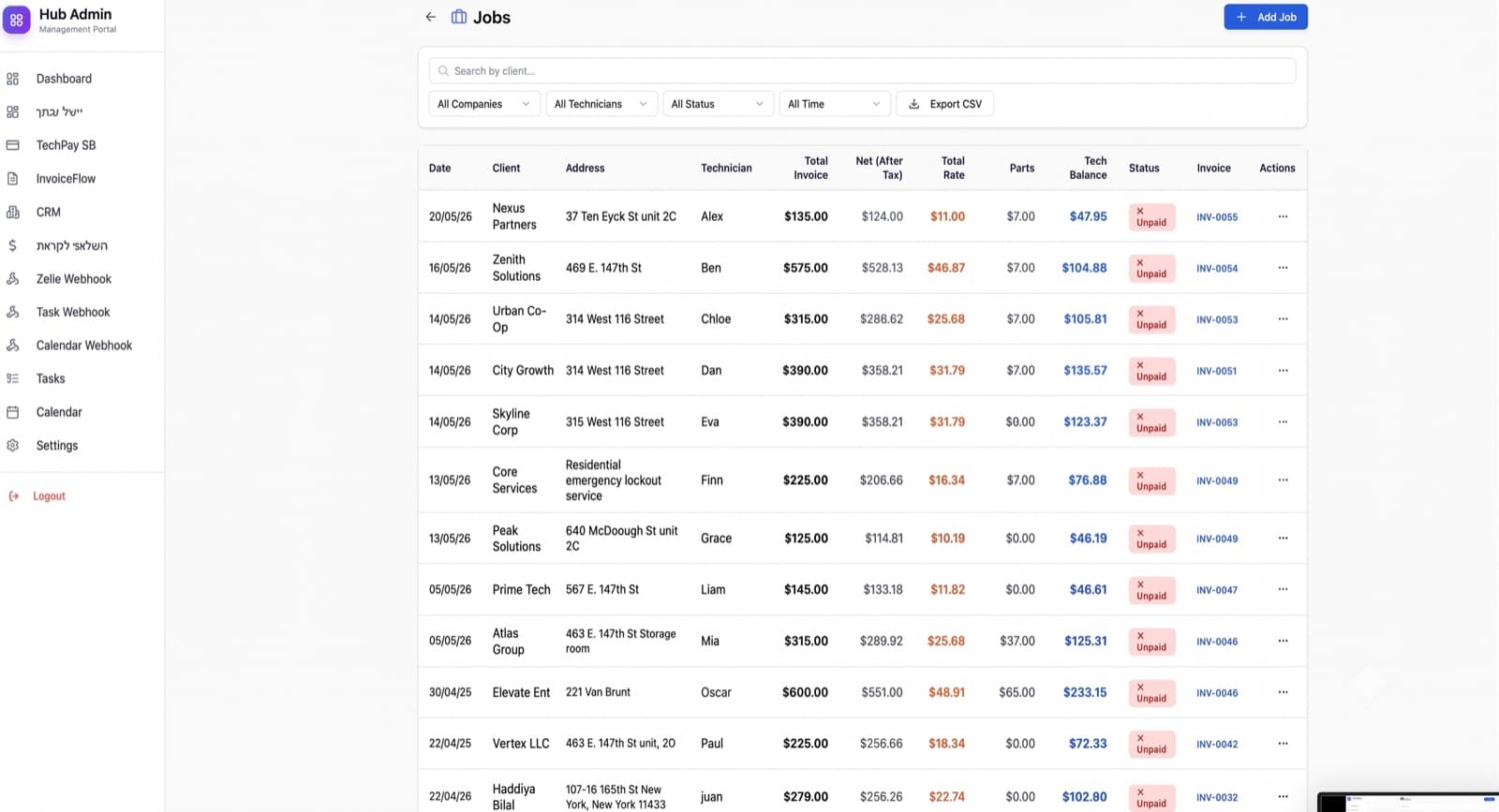Click client name Haddiya Bilal
The width and height of the screenshot is (1499, 812).
click(x=513, y=797)
